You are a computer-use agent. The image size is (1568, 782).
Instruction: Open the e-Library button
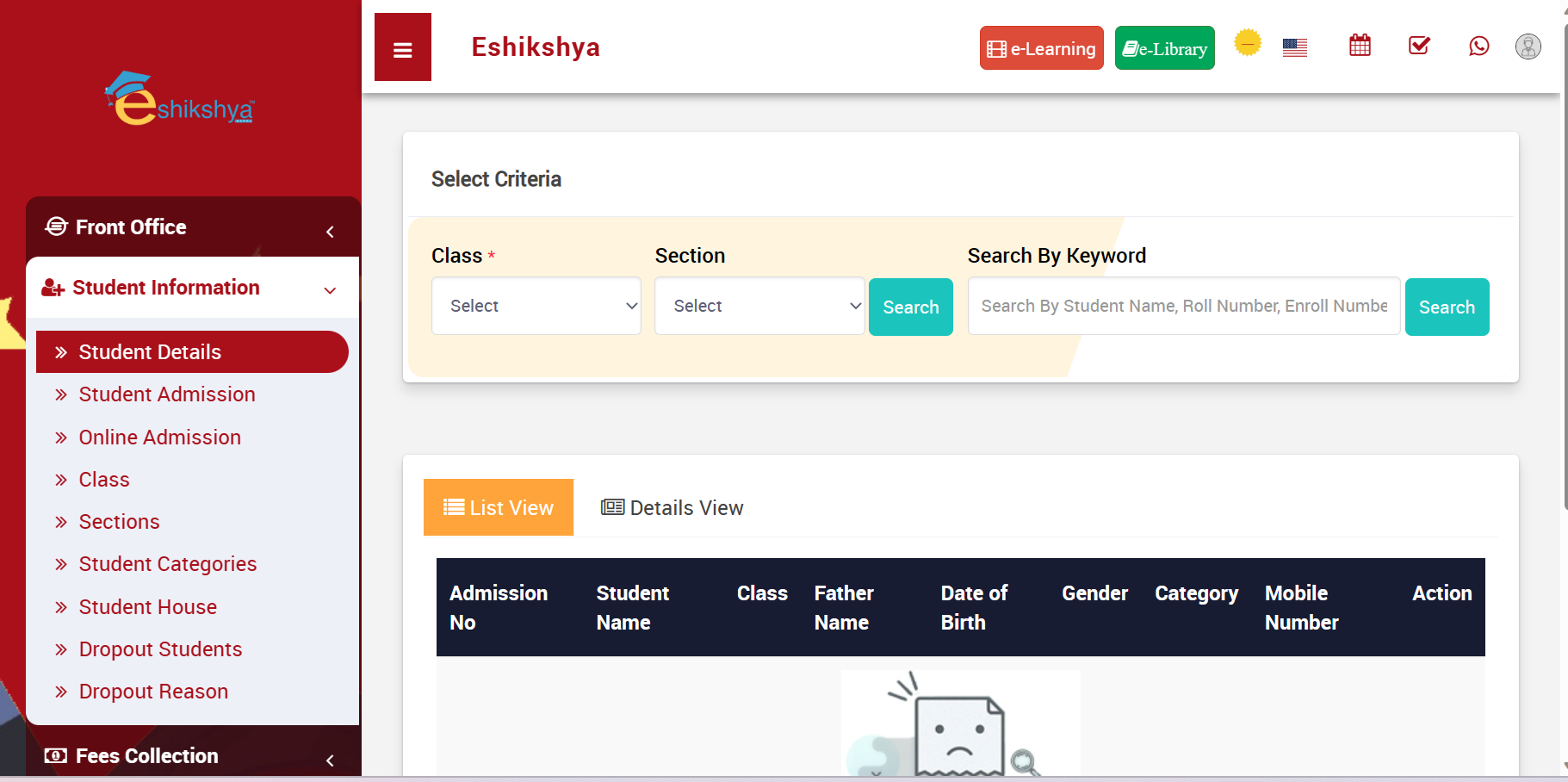[x=1164, y=48]
